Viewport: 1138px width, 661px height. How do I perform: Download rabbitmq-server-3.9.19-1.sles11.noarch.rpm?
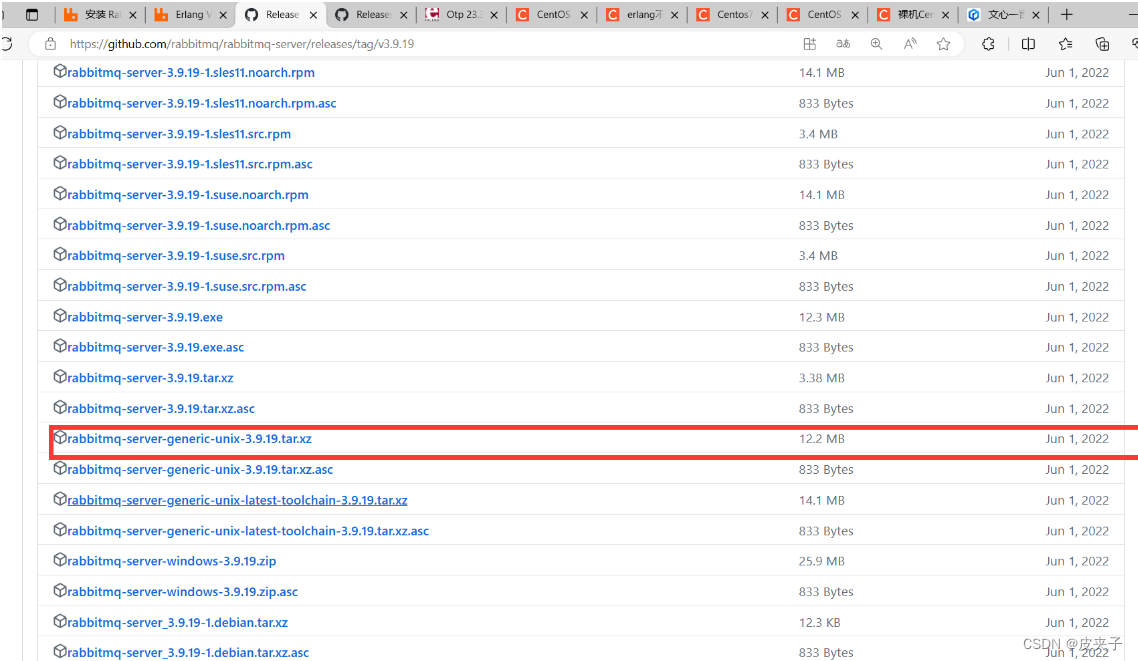coord(191,73)
